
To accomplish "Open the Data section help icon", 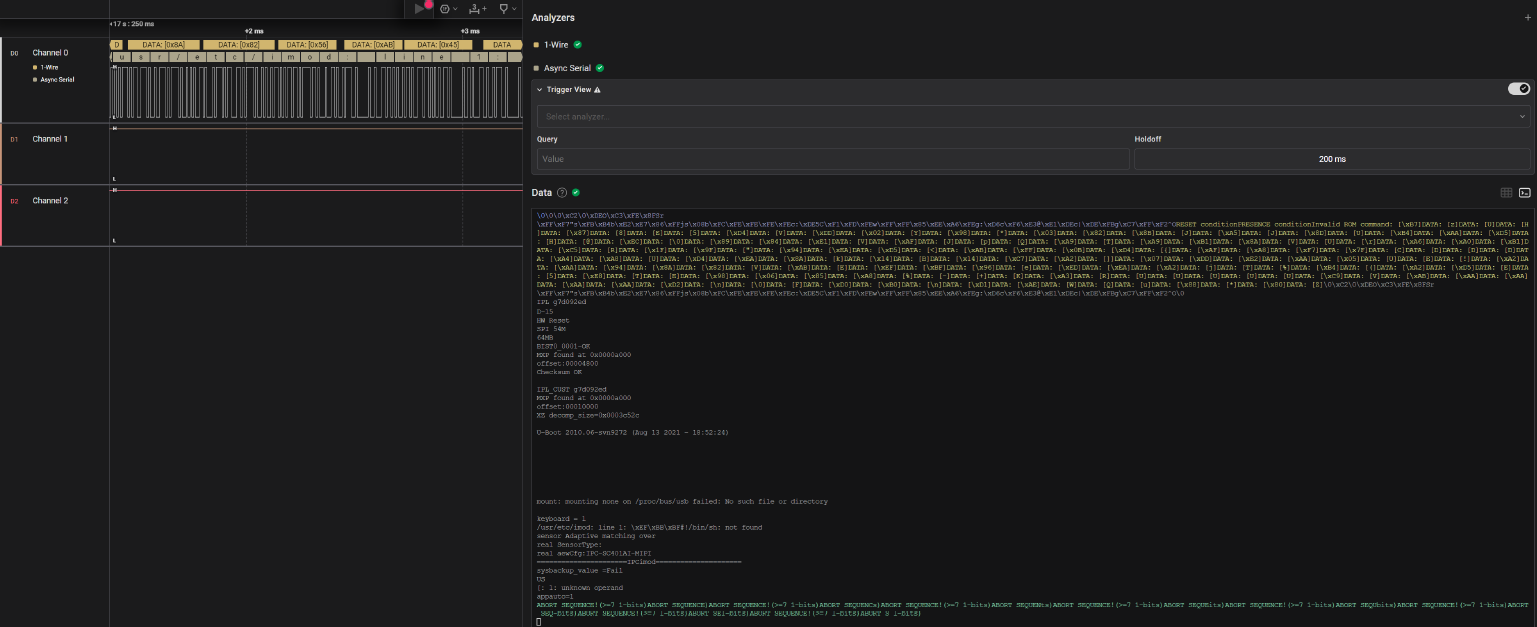I will (x=562, y=192).
